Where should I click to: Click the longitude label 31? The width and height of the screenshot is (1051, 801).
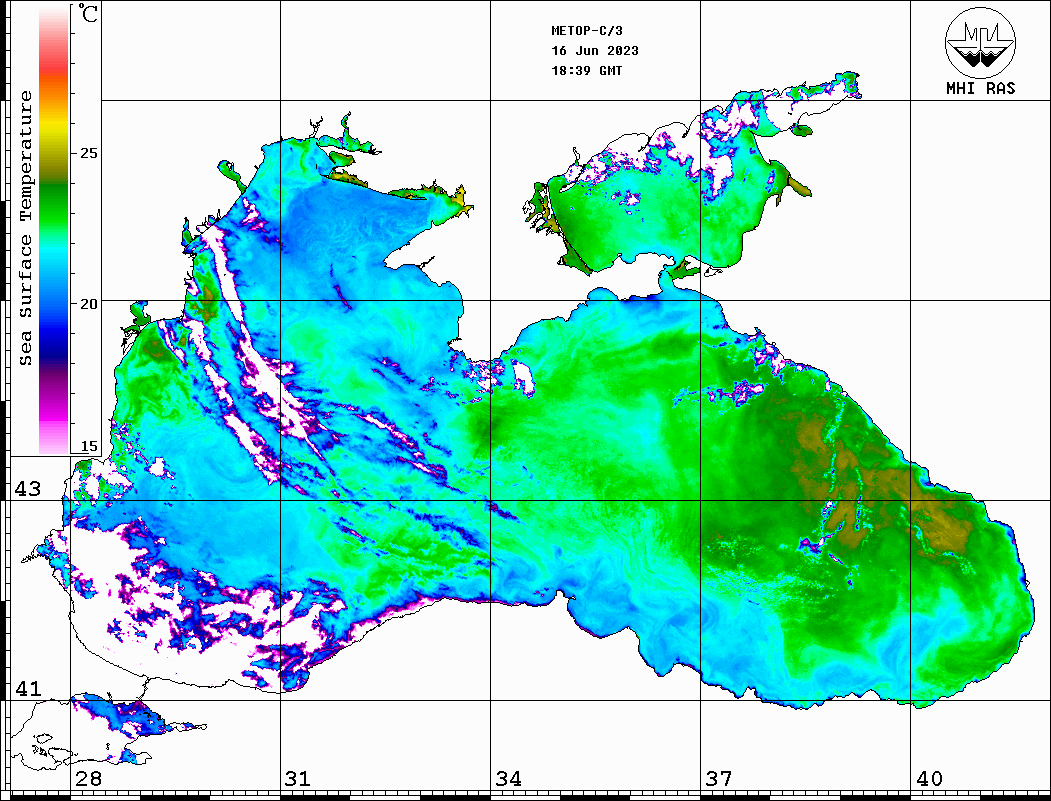[298, 779]
